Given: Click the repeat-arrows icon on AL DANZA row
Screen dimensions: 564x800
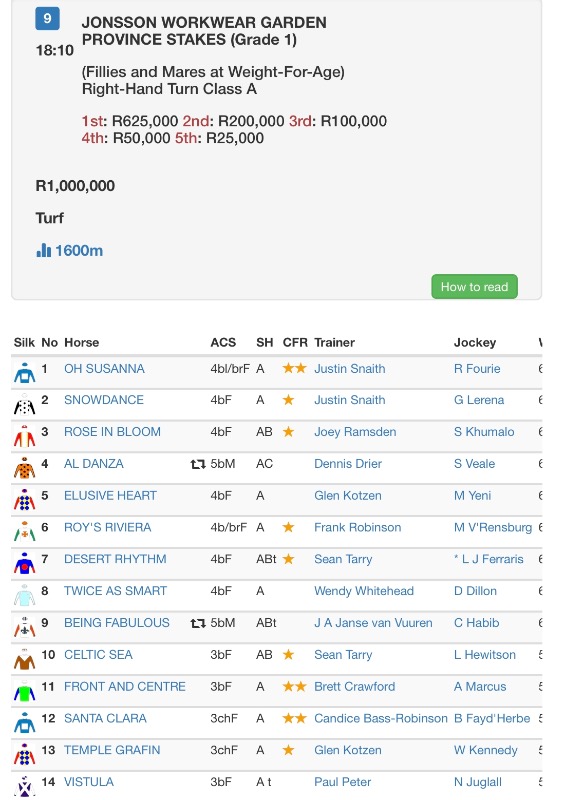Looking at the screenshot, I should point(198,464).
